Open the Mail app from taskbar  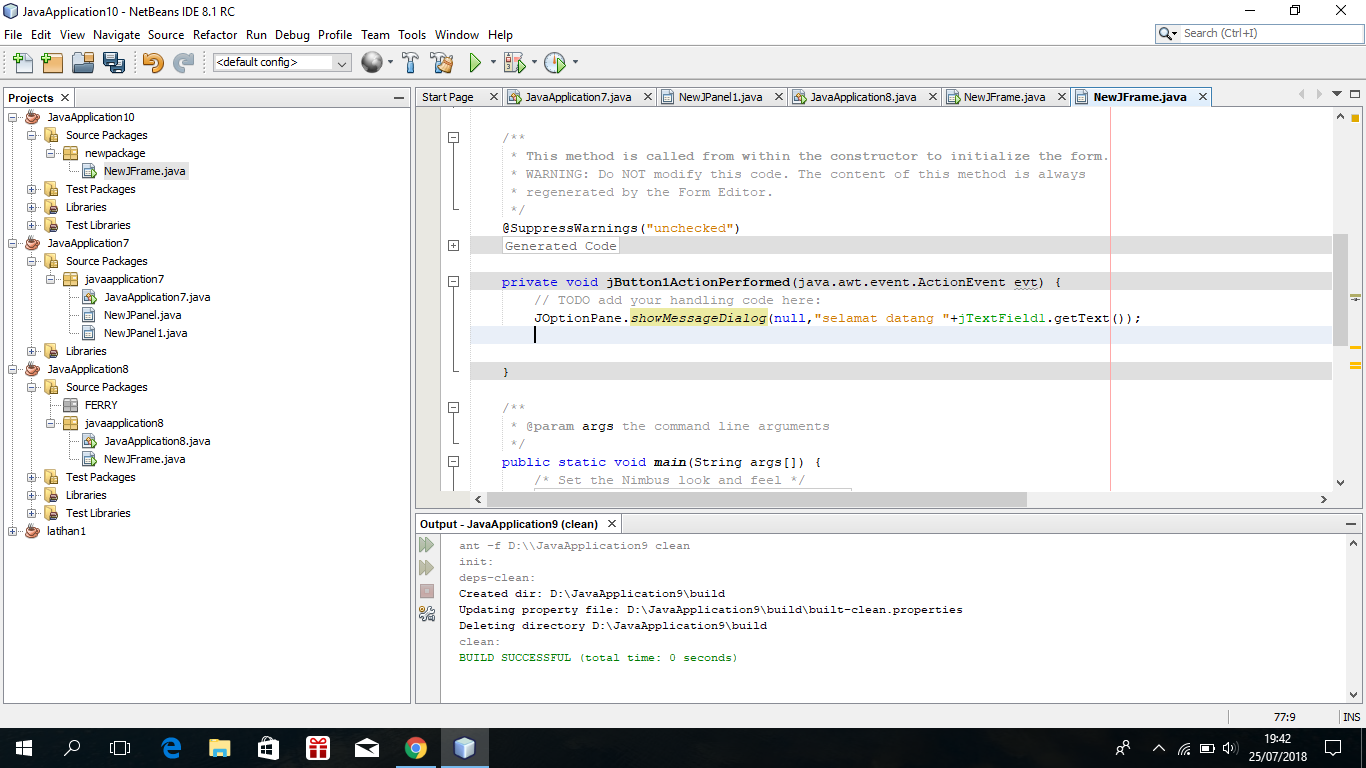pyautogui.click(x=367, y=748)
